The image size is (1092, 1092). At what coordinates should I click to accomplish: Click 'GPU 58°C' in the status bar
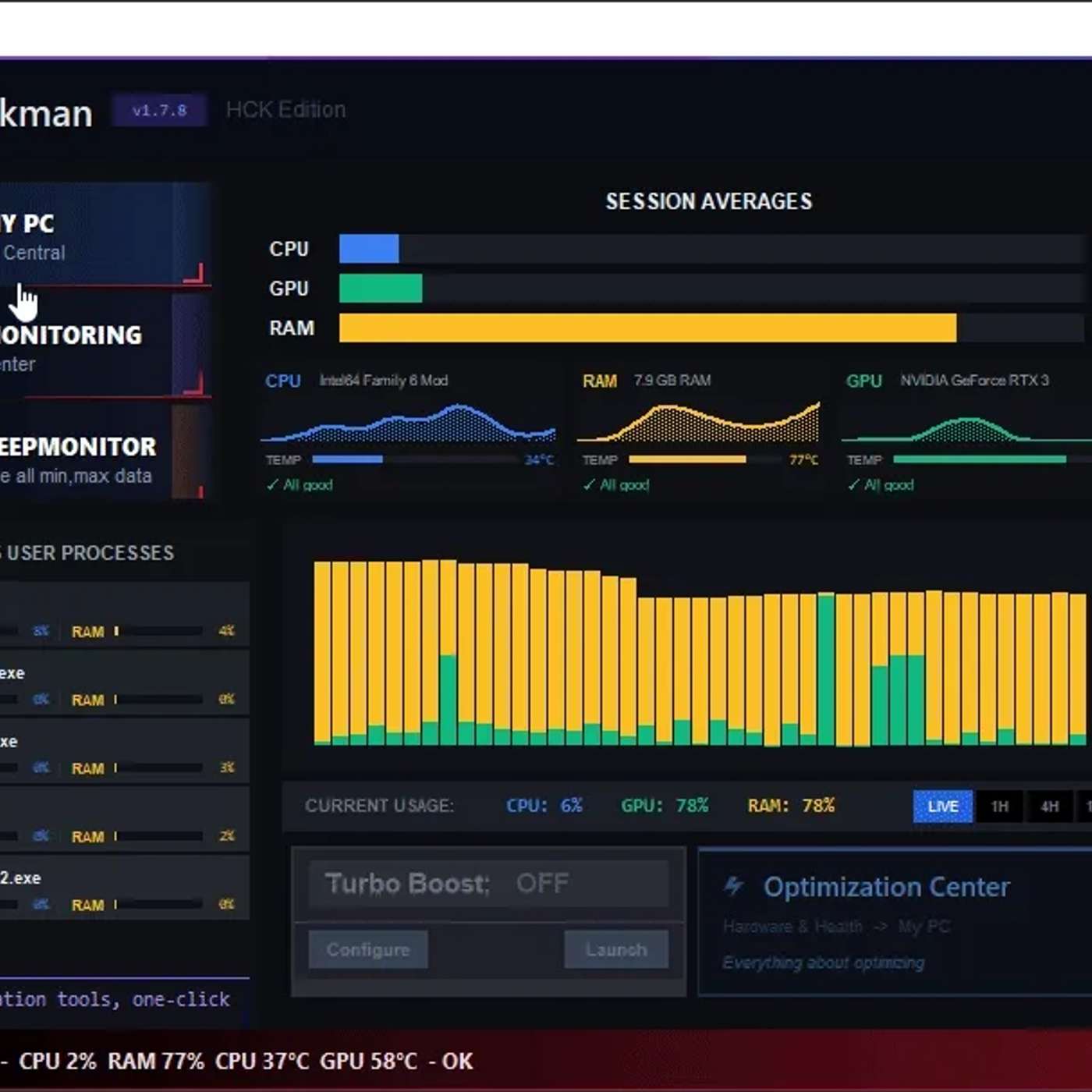click(368, 1062)
